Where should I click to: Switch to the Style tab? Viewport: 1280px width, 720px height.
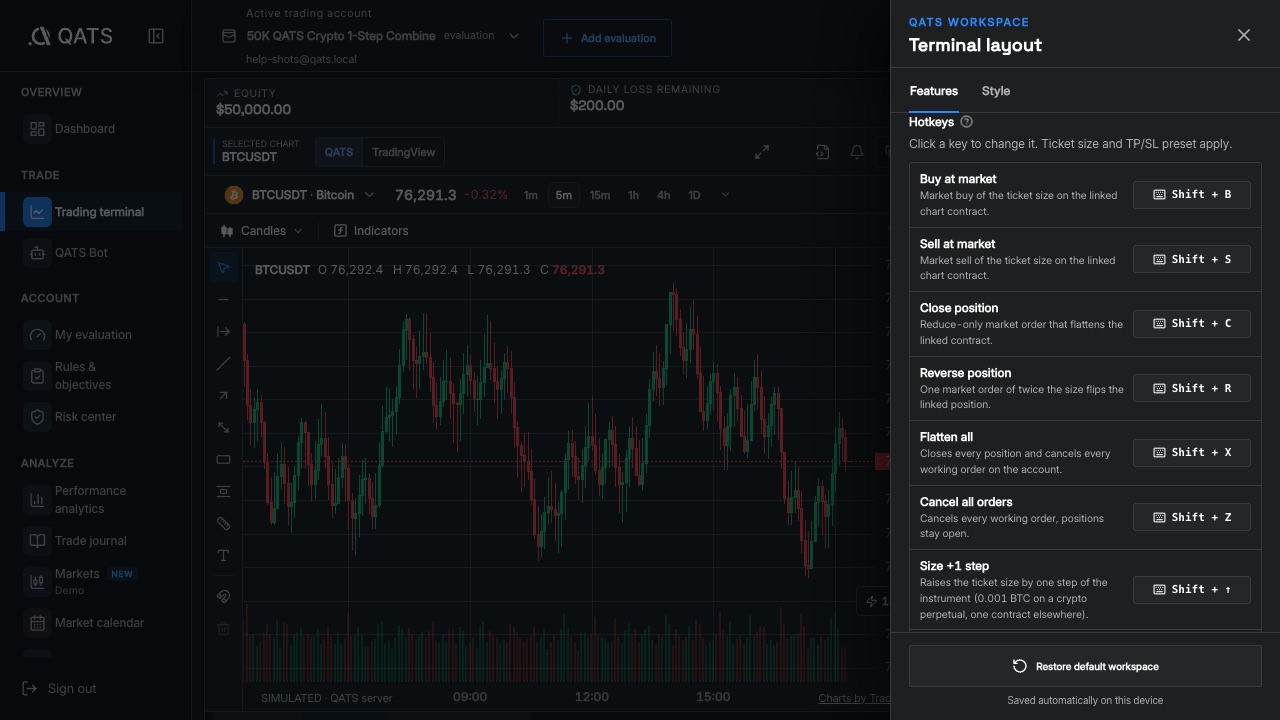pyautogui.click(x=996, y=91)
